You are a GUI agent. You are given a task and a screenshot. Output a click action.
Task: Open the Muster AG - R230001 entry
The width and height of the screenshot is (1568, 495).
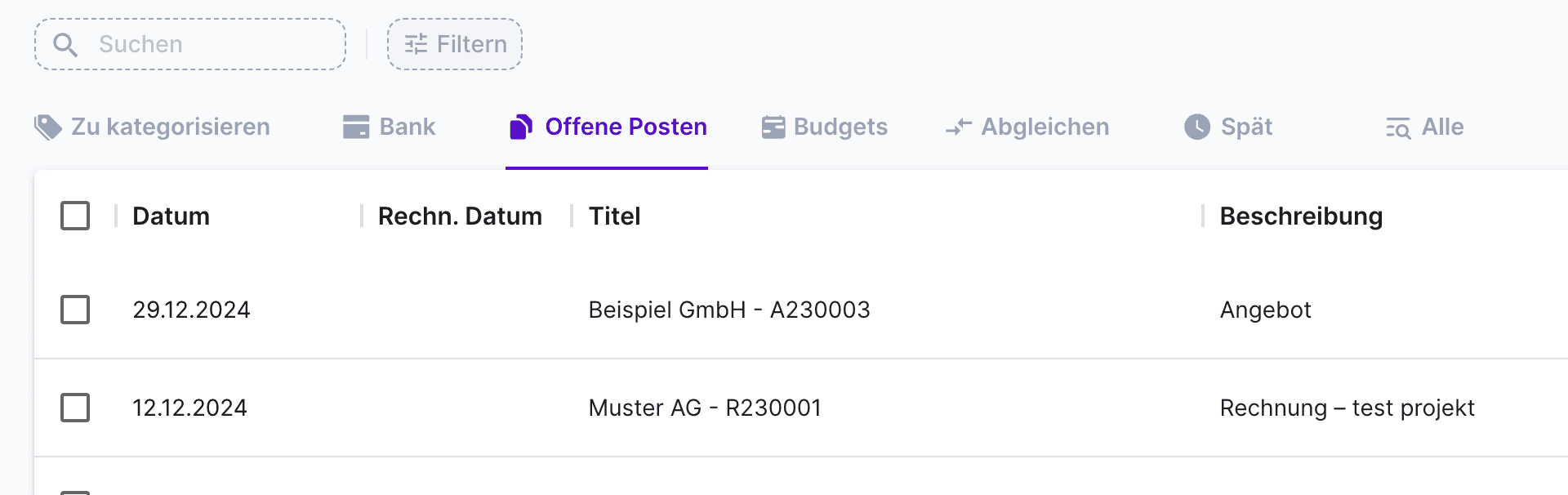click(704, 408)
